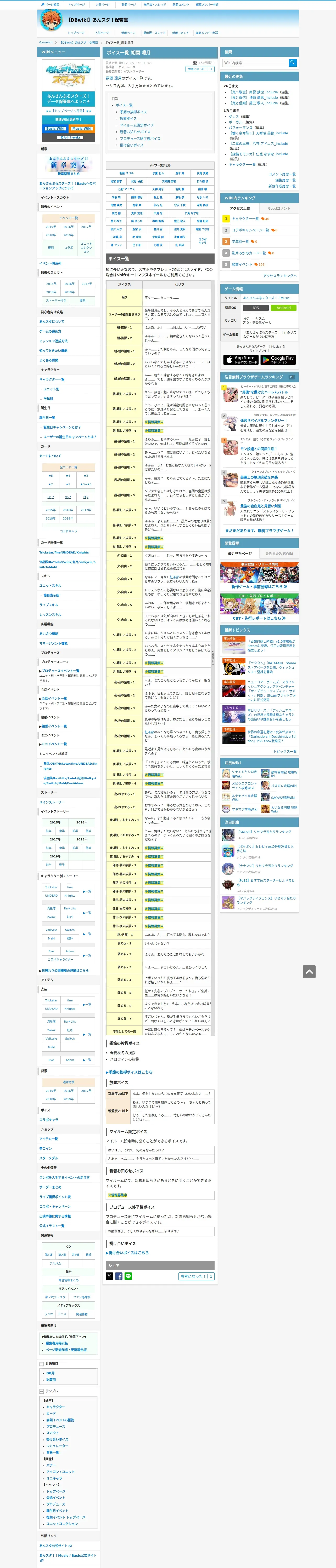Collapse the 共通項目 section
Screen dimensions: 336x1568
pyautogui.click(x=41, y=1364)
